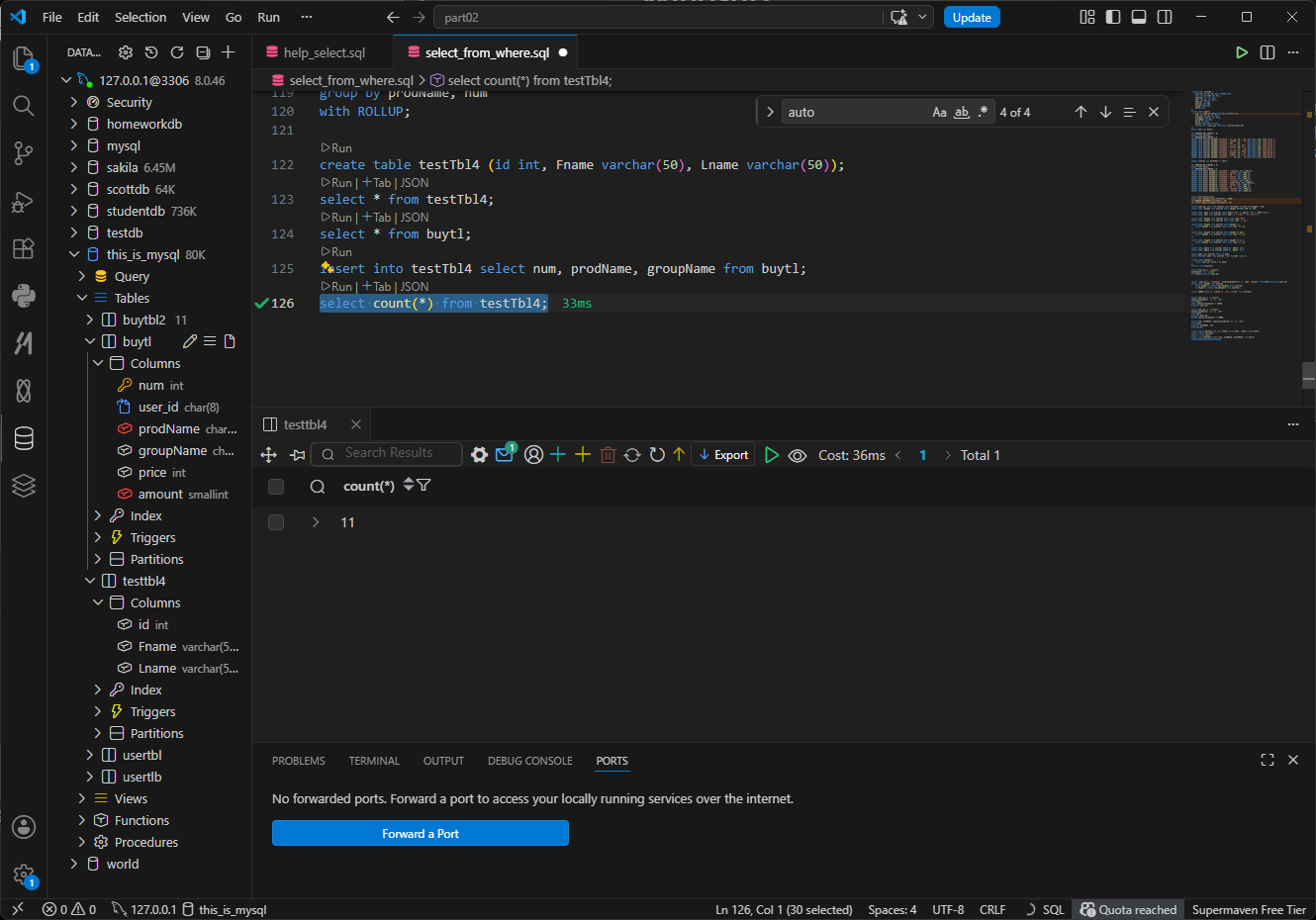This screenshot has height=920, width=1316.
Task: Open the Source Control view
Action: click(24, 153)
